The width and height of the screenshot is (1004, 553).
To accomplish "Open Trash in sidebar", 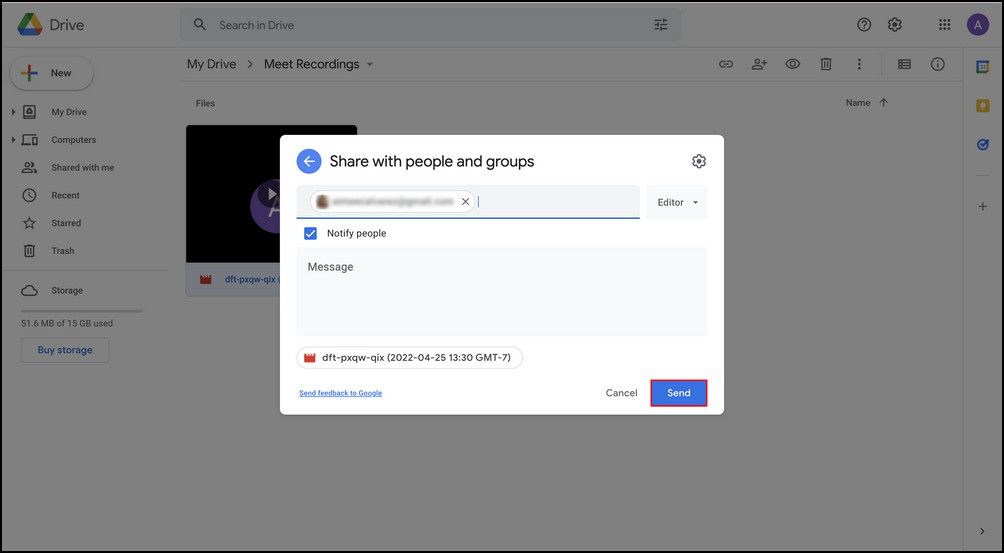I will pyautogui.click(x=63, y=251).
